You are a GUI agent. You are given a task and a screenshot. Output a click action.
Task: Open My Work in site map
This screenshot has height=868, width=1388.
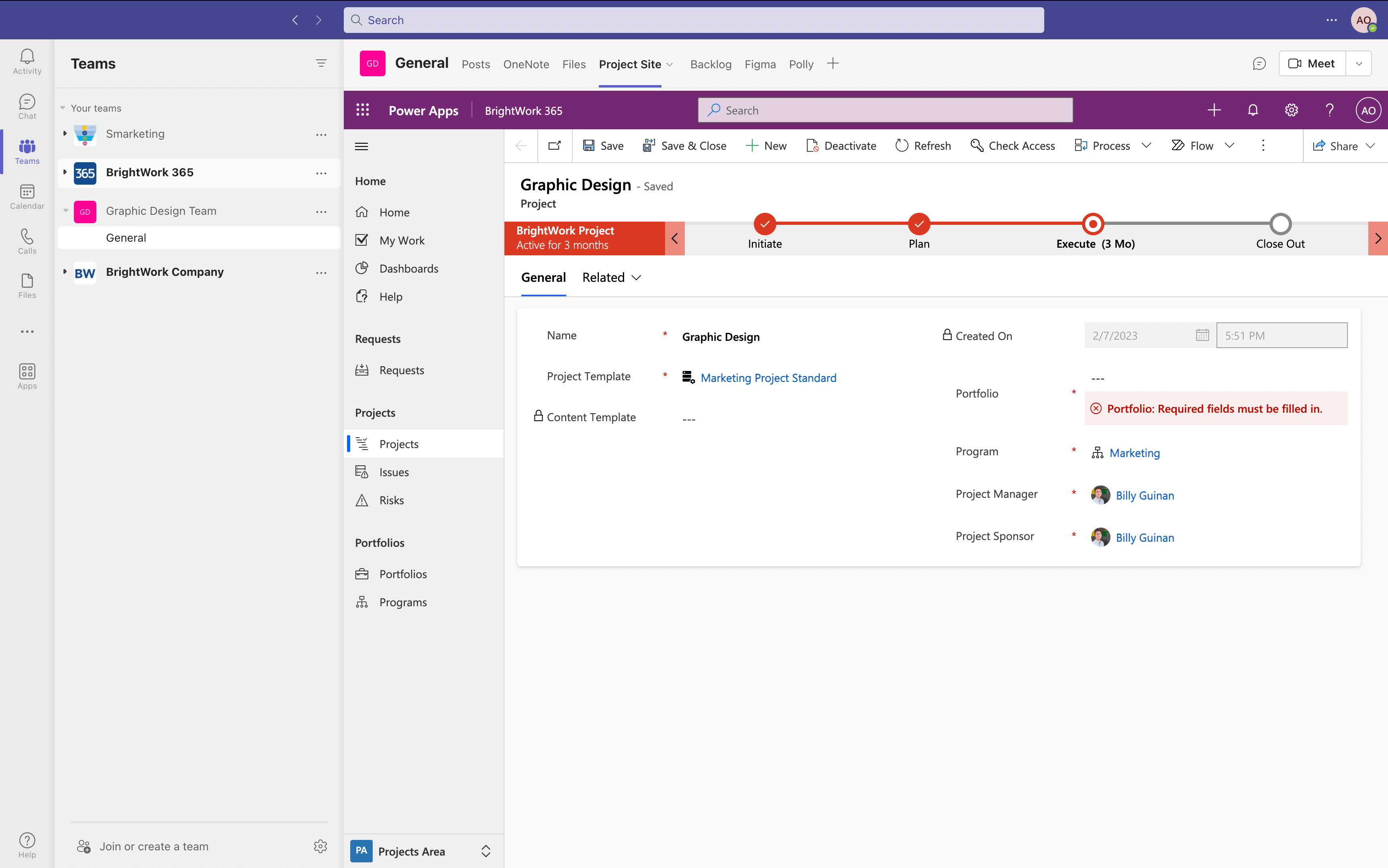(424, 240)
